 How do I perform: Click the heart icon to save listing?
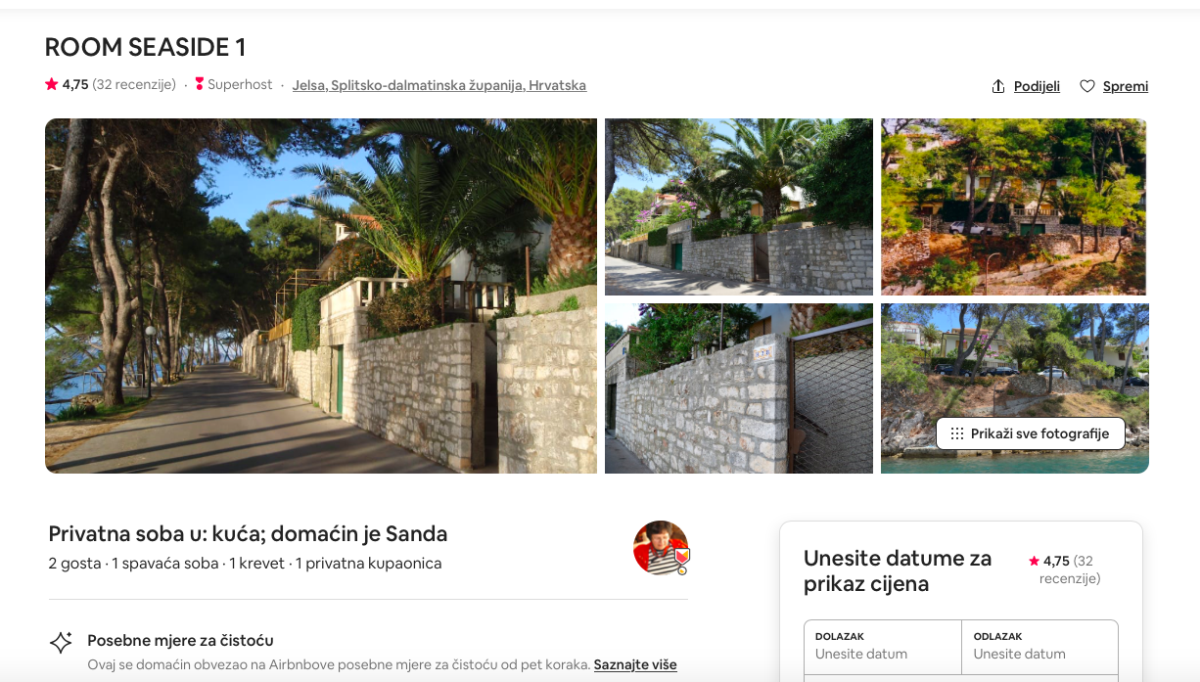1087,86
